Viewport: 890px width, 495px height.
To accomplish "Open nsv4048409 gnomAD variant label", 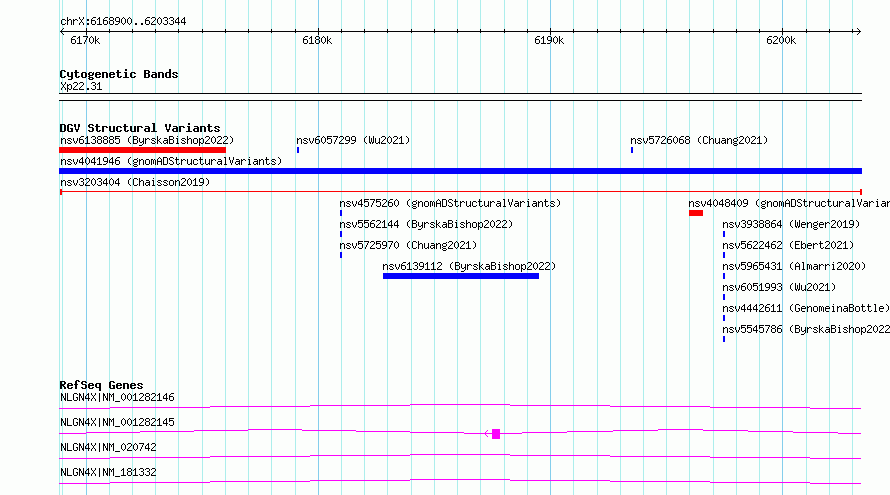I will [789, 203].
